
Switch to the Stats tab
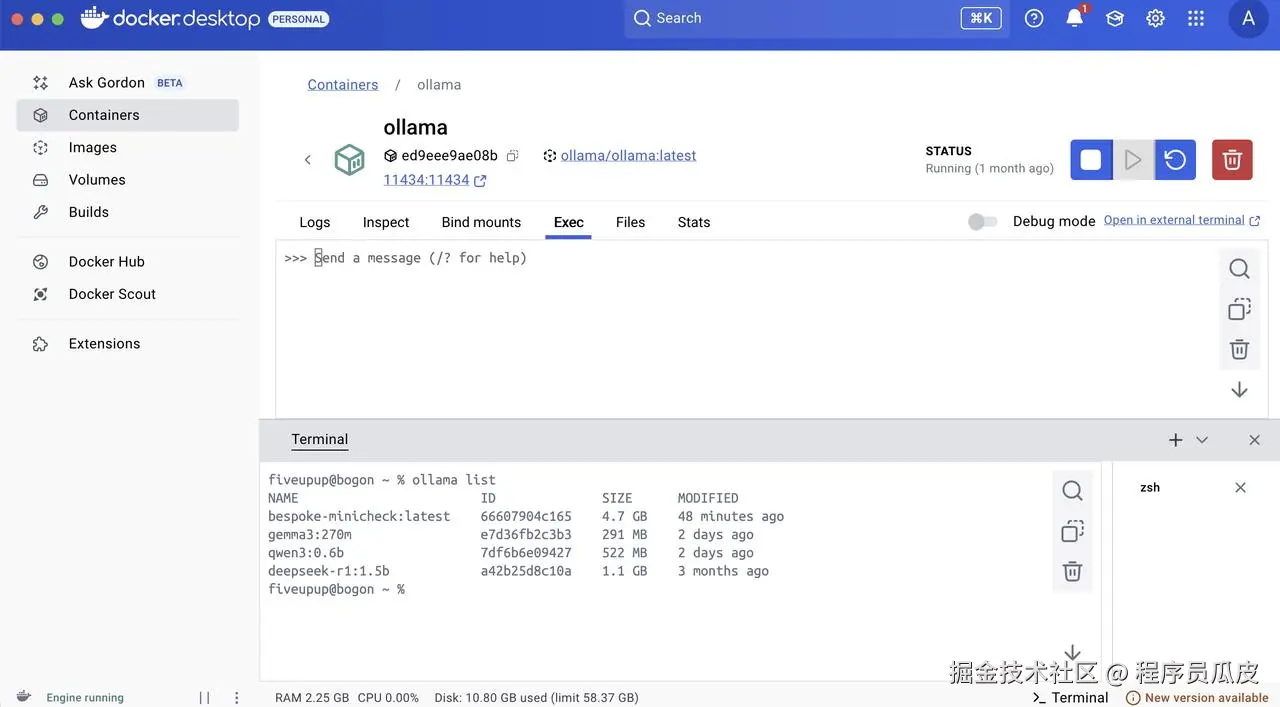click(694, 222)
